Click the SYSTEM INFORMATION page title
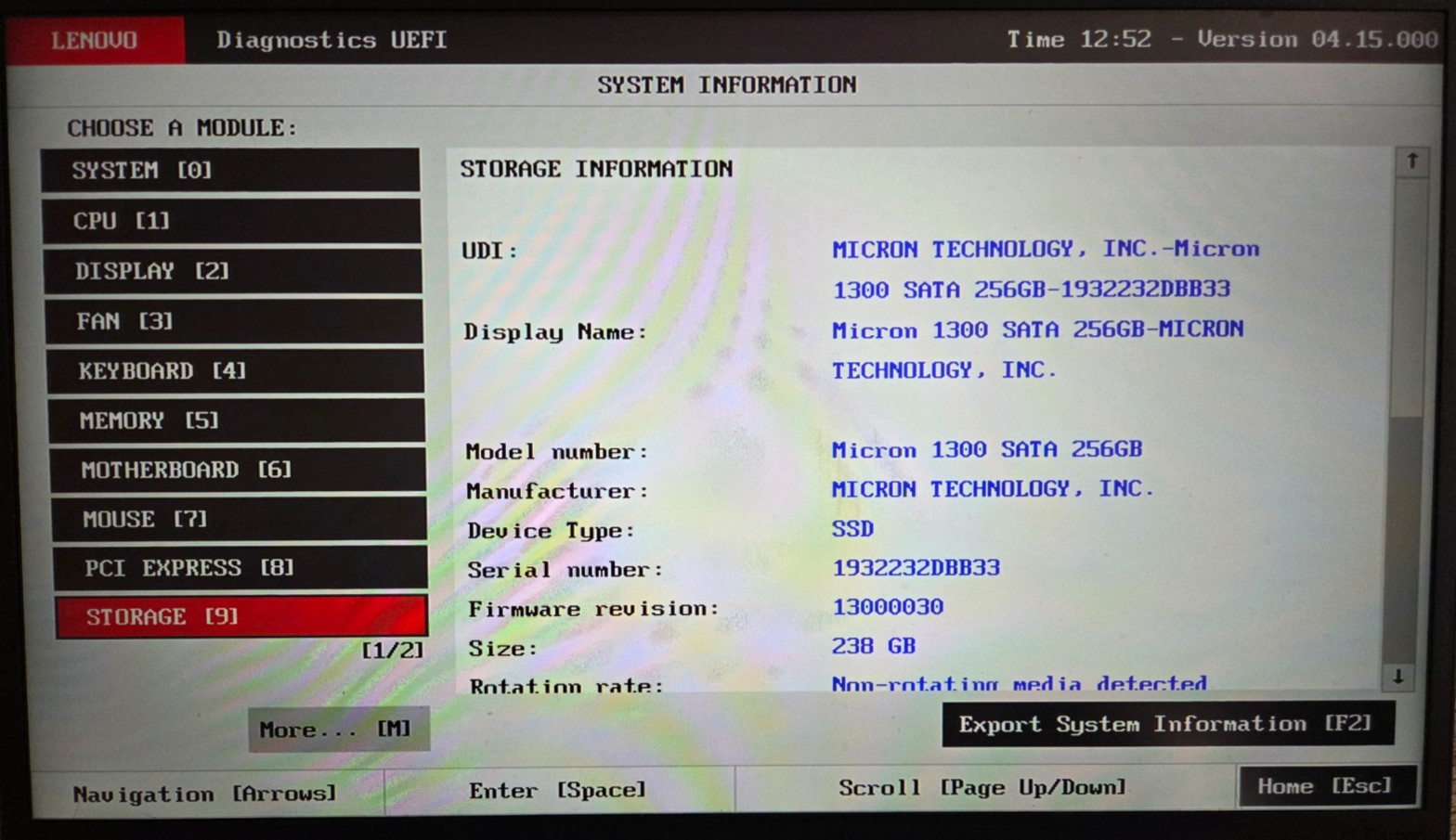The image size is (1456, 840). (x=726, y=85)
